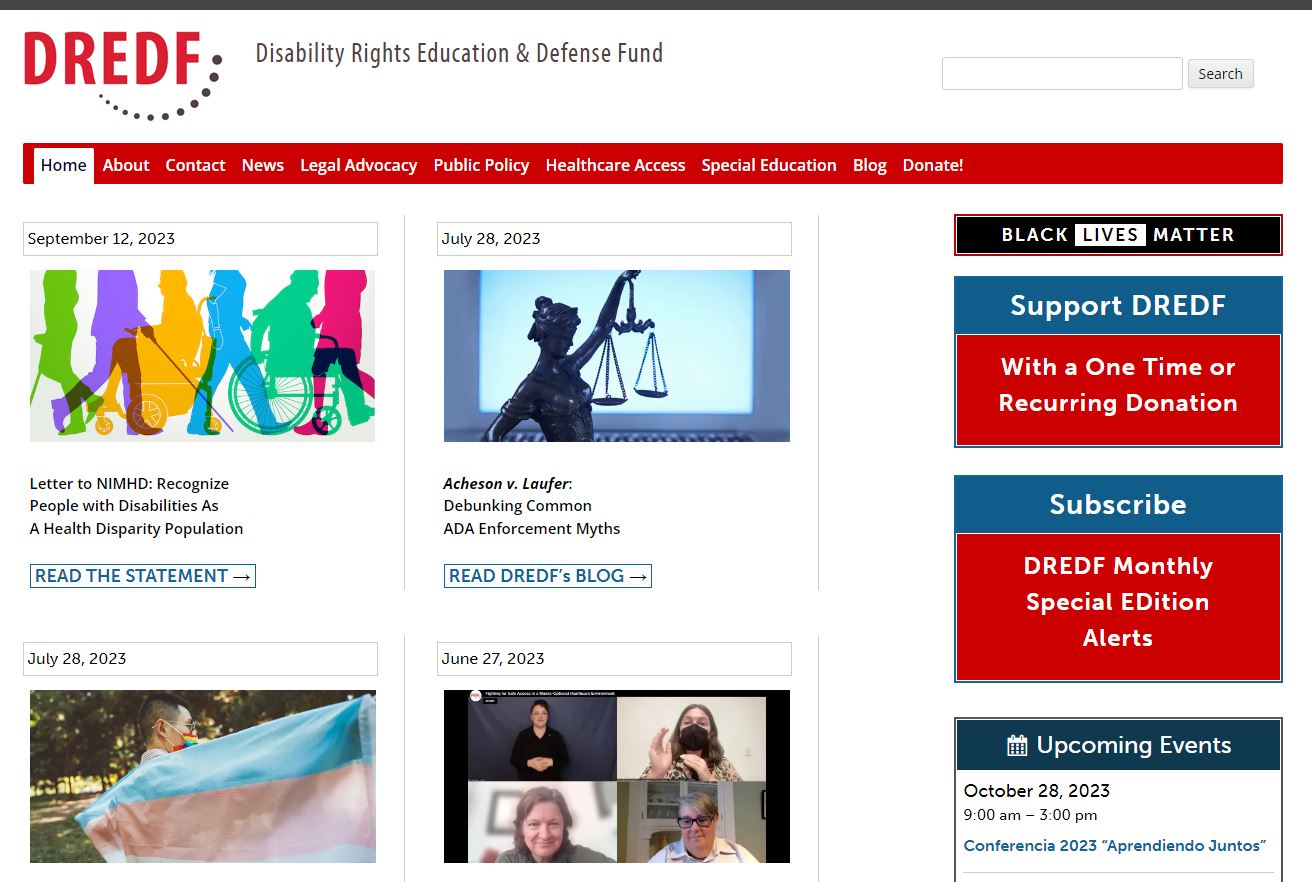Open the Home menu item
Viewport: 1312px width, 882px height.
pyautogui.click(x=64, y=165)
